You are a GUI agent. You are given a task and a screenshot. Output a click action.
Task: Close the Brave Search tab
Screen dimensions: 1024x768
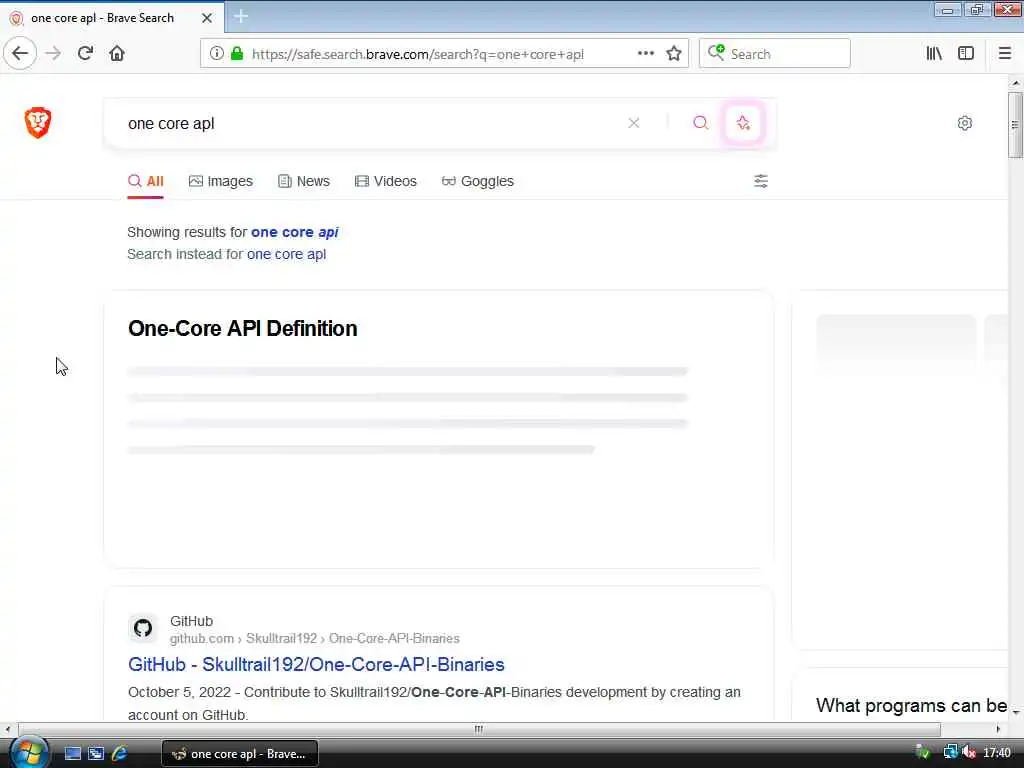(207, 18)
